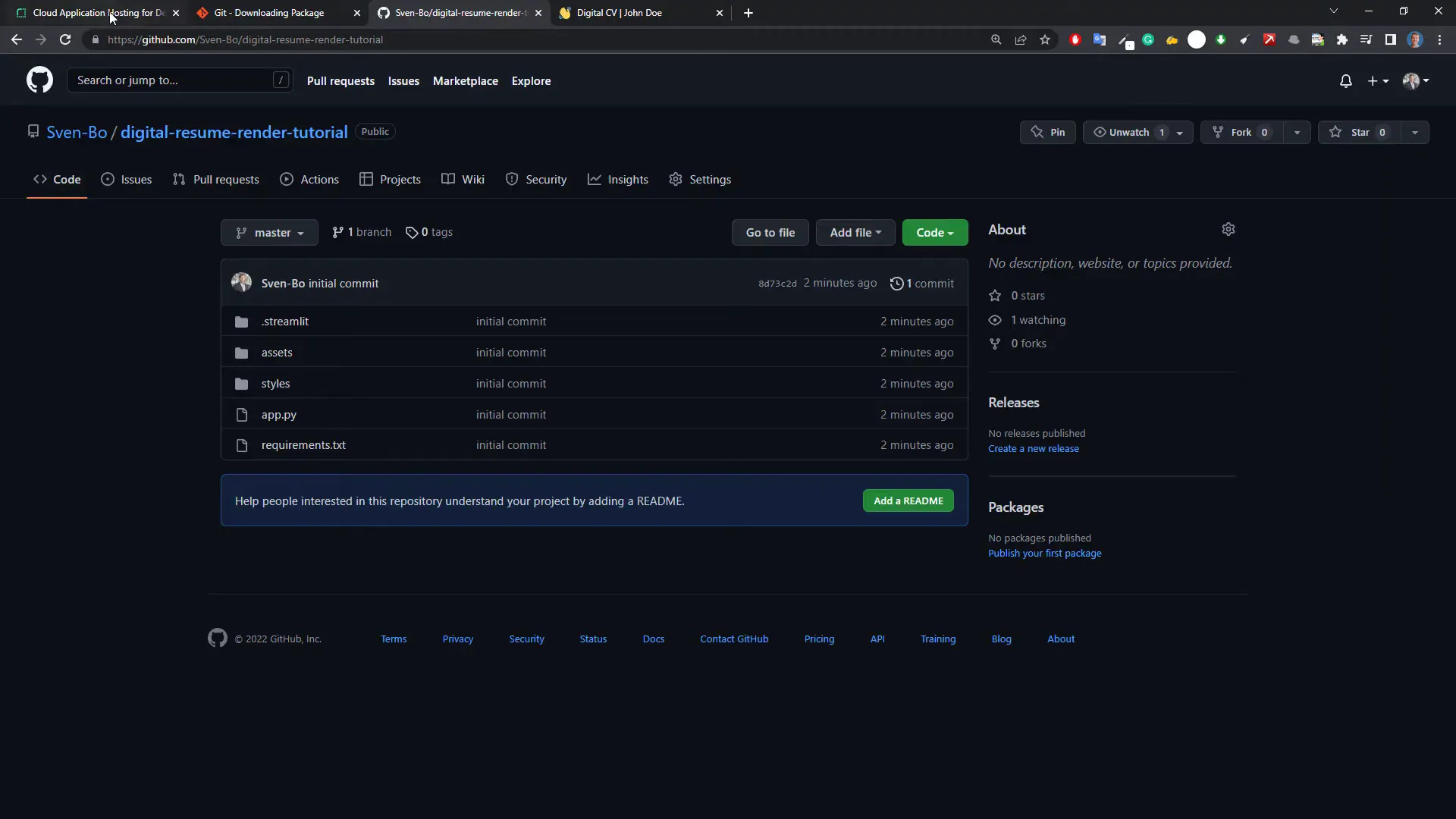
Task: Bookmark this page via the address bar star
Action: (1046, 39)
